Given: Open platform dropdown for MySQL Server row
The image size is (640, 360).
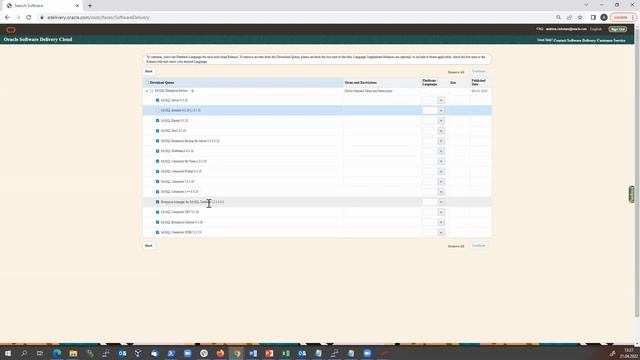Looking at the screenshot, I should (x=441, y=100).
